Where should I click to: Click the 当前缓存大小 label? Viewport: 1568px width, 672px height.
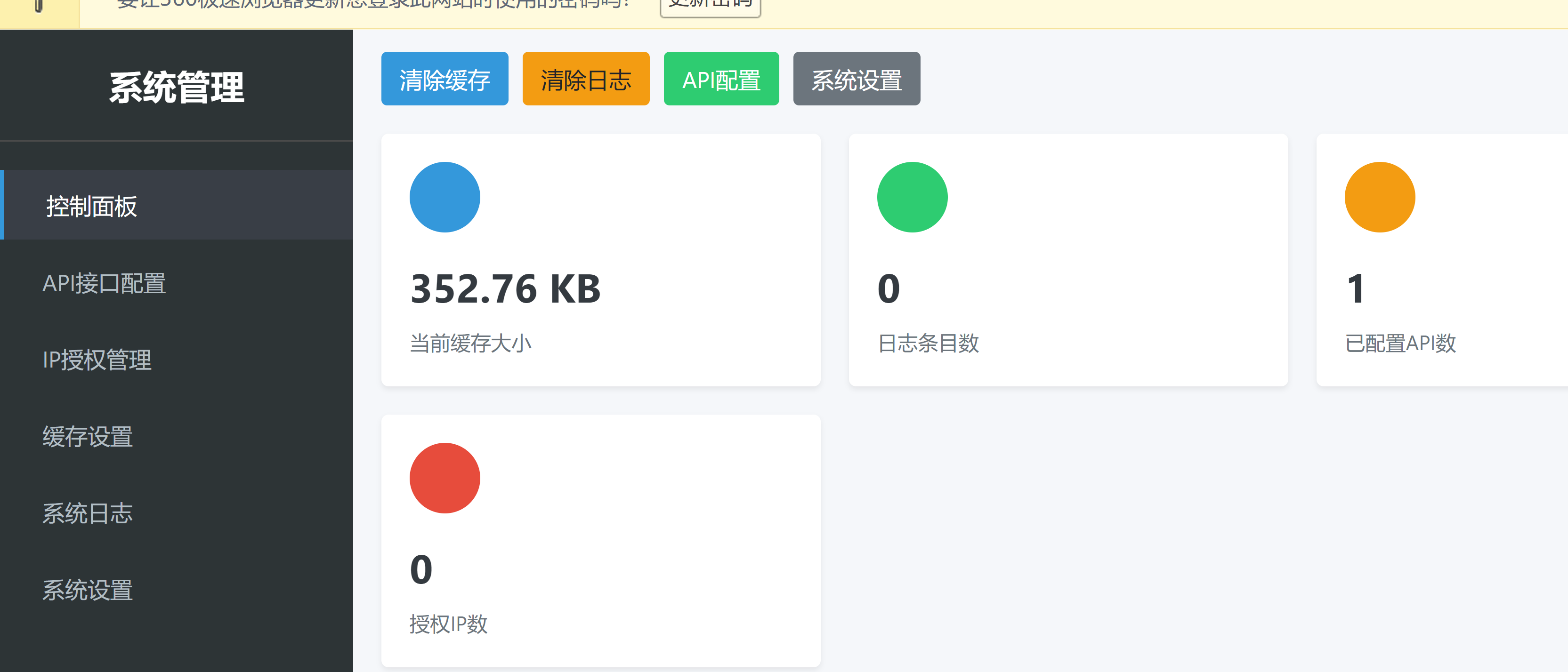pyautogui.click(x=470, y=343)
